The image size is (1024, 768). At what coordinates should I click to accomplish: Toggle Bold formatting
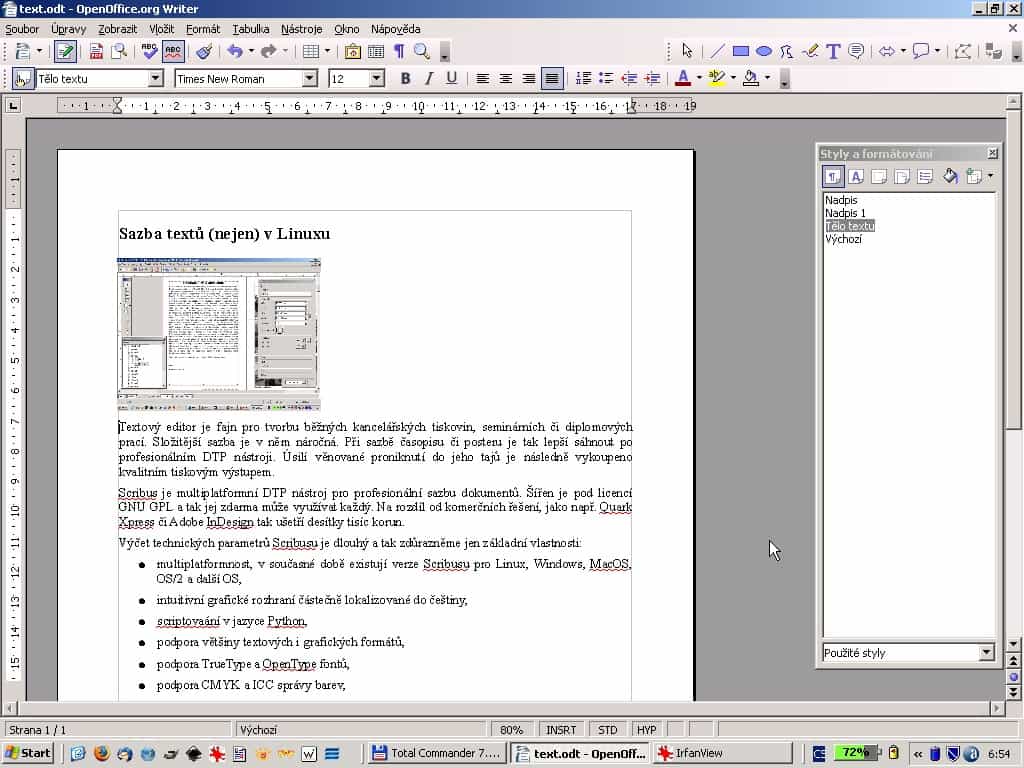tap(406, 79)
